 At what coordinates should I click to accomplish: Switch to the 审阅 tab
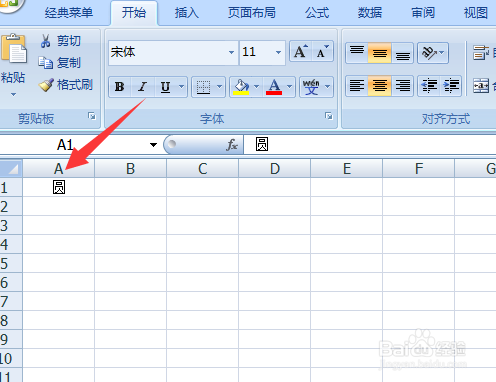tap(423, 13)
